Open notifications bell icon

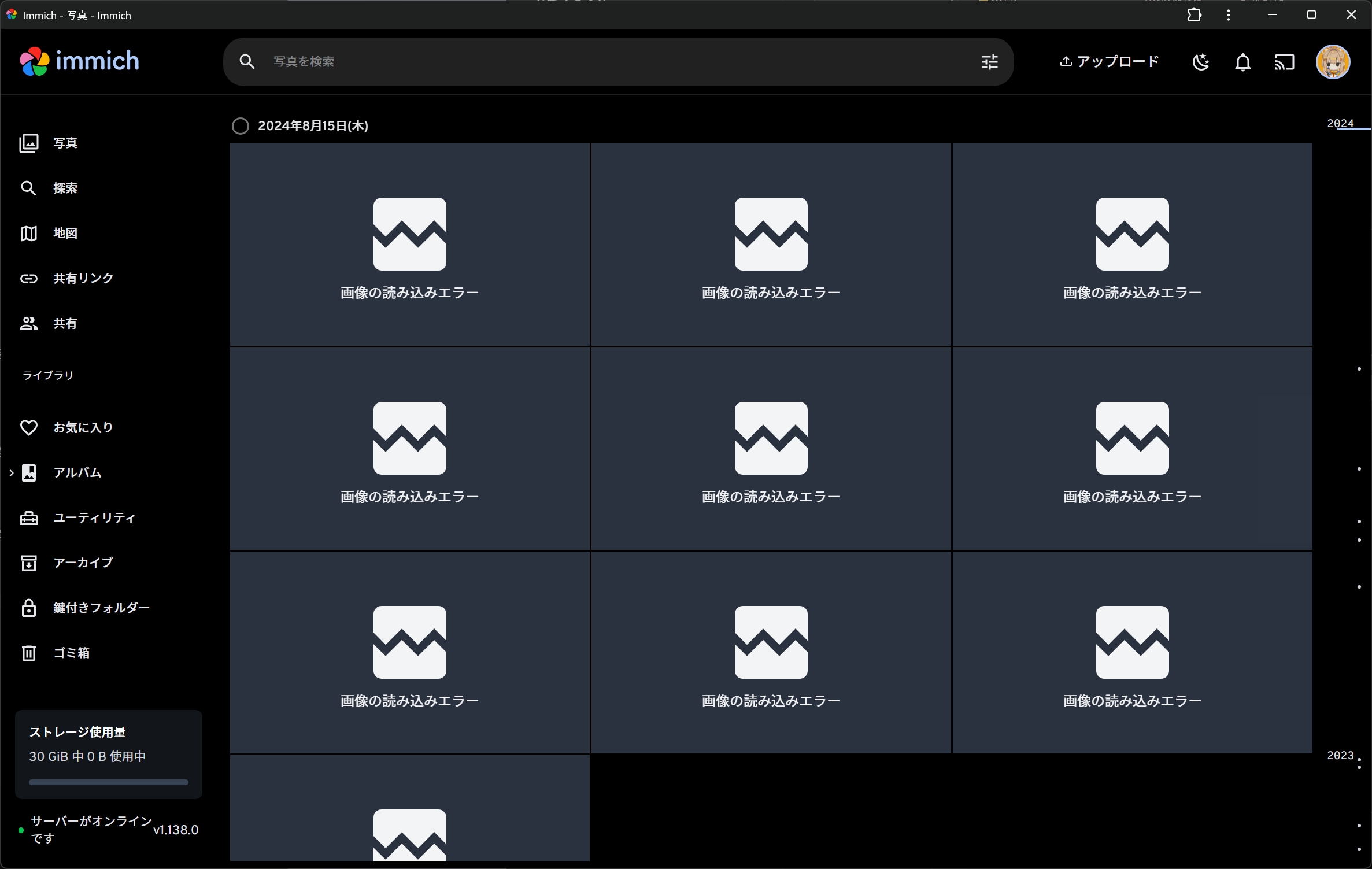(x=1242, y=62)
